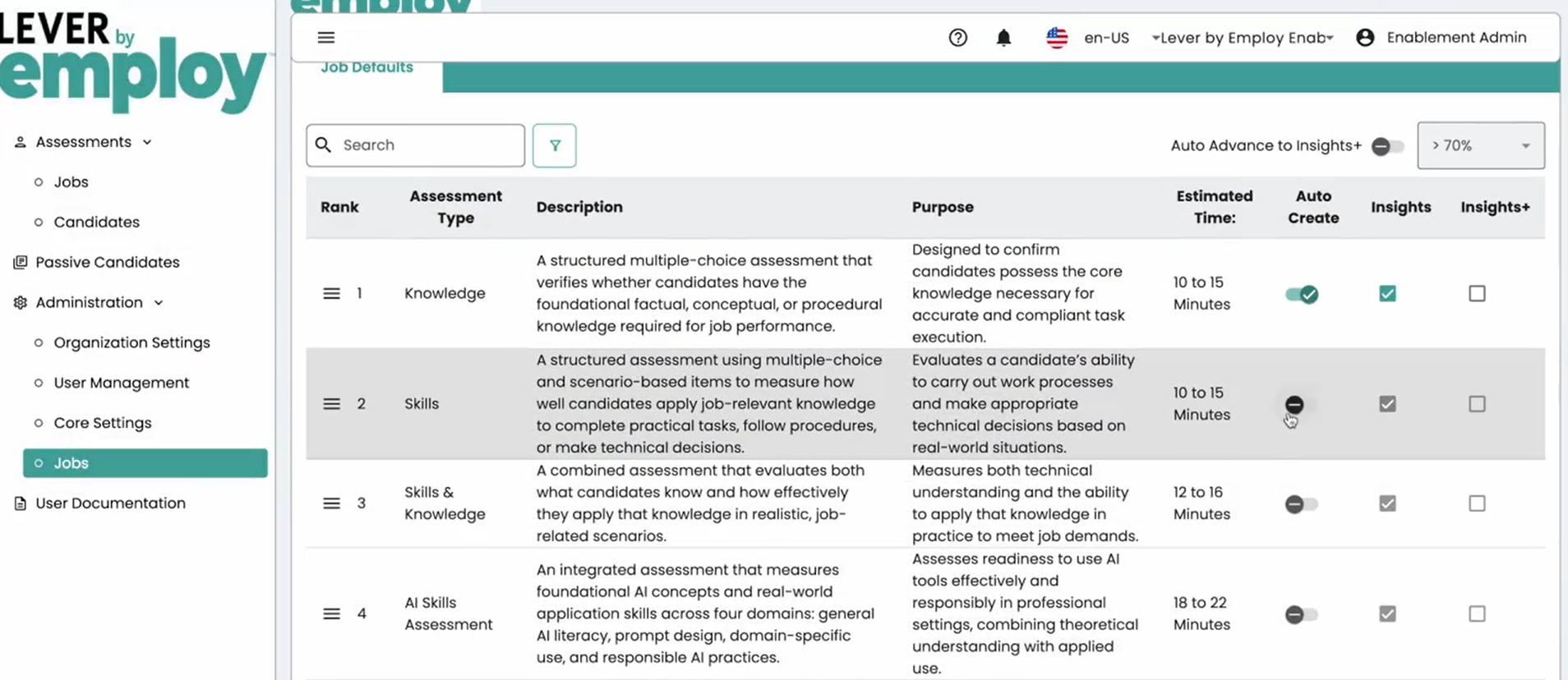
Task: Grab the drag handle for Knowledge row
Action: [331, 294]
